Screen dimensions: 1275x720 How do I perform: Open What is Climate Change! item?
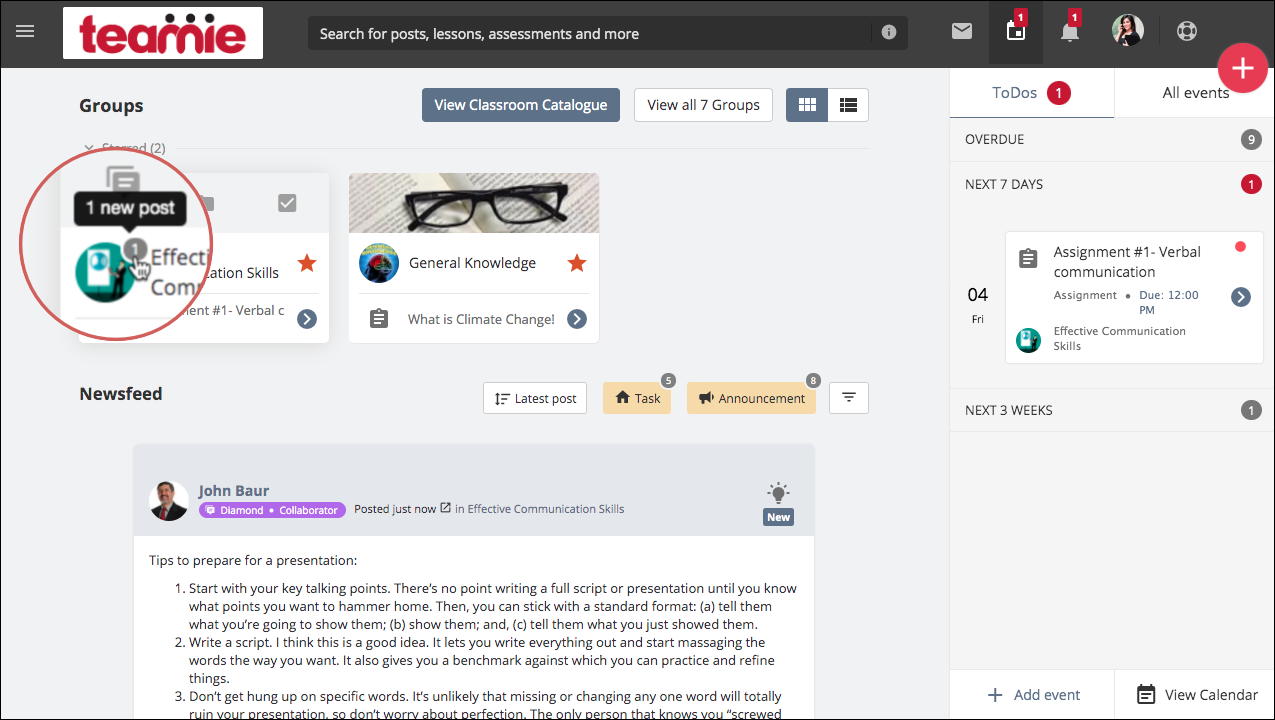point(481,320)
